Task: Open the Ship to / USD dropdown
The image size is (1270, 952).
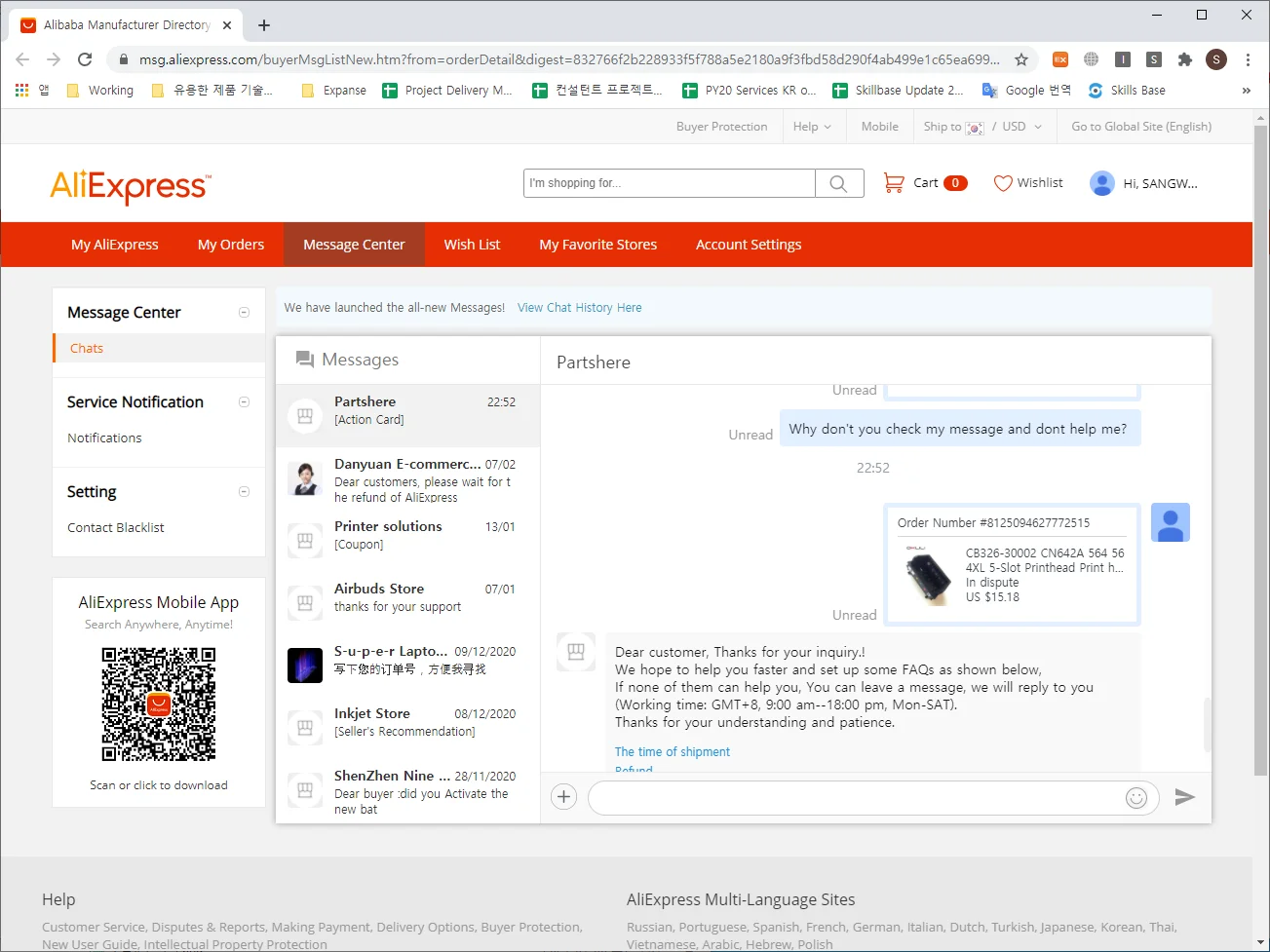Action: 982,127
